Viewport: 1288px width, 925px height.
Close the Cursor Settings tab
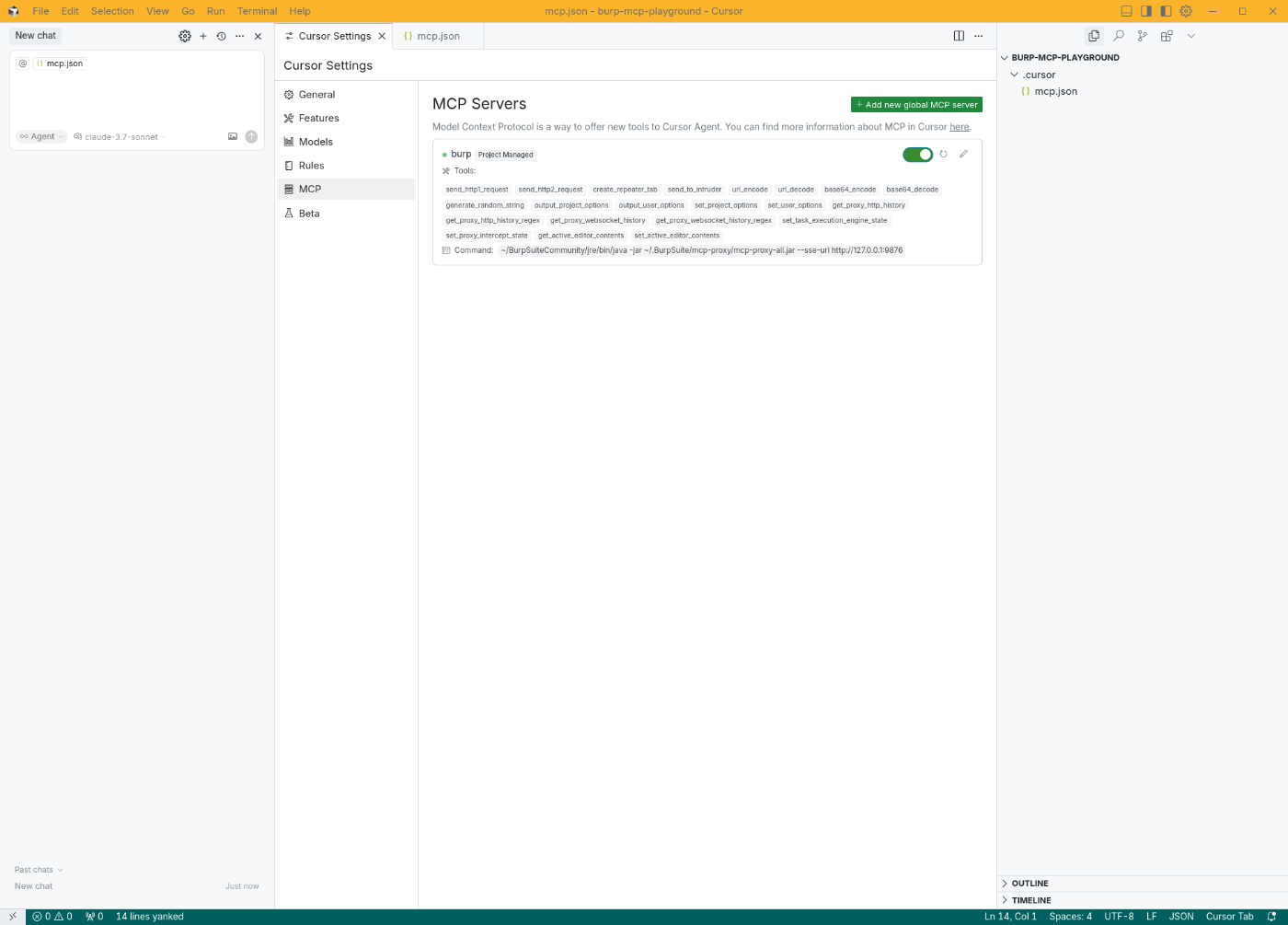pos(382,36)
